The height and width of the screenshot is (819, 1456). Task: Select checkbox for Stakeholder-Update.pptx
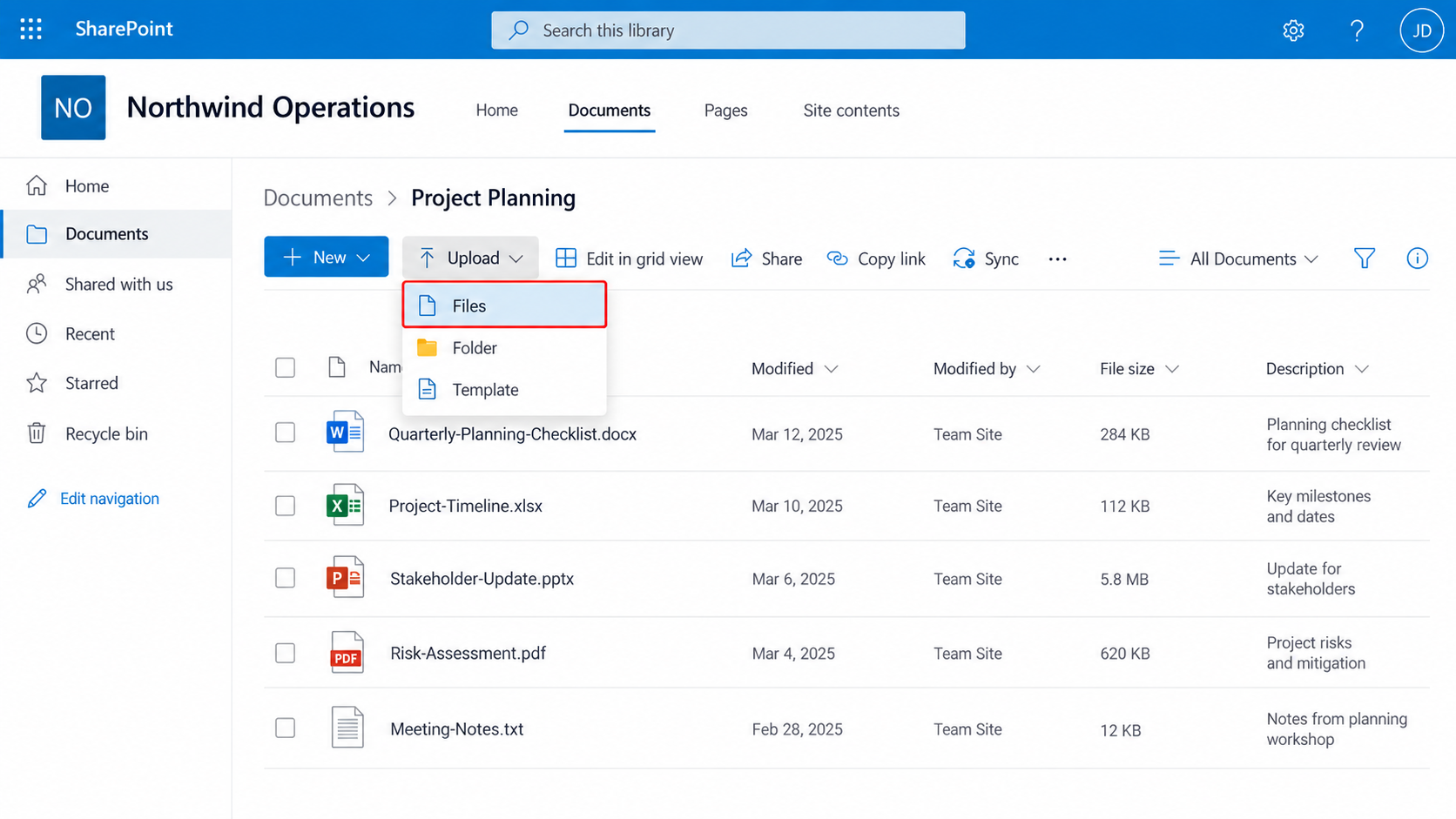tap(285, 578)
